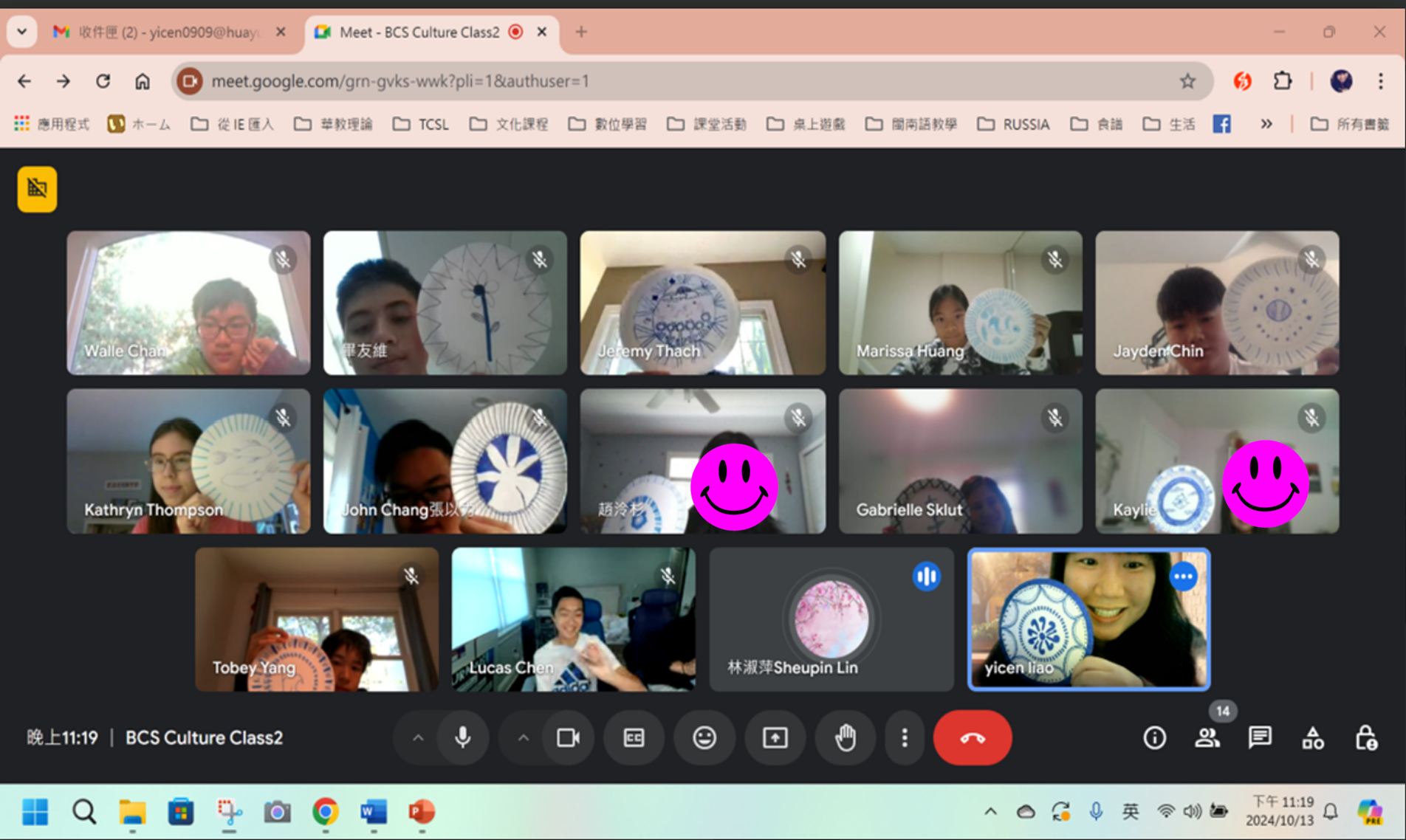Open the meeting details info icon
This screenshot has width=1406, height=840.
[1154, 737]
